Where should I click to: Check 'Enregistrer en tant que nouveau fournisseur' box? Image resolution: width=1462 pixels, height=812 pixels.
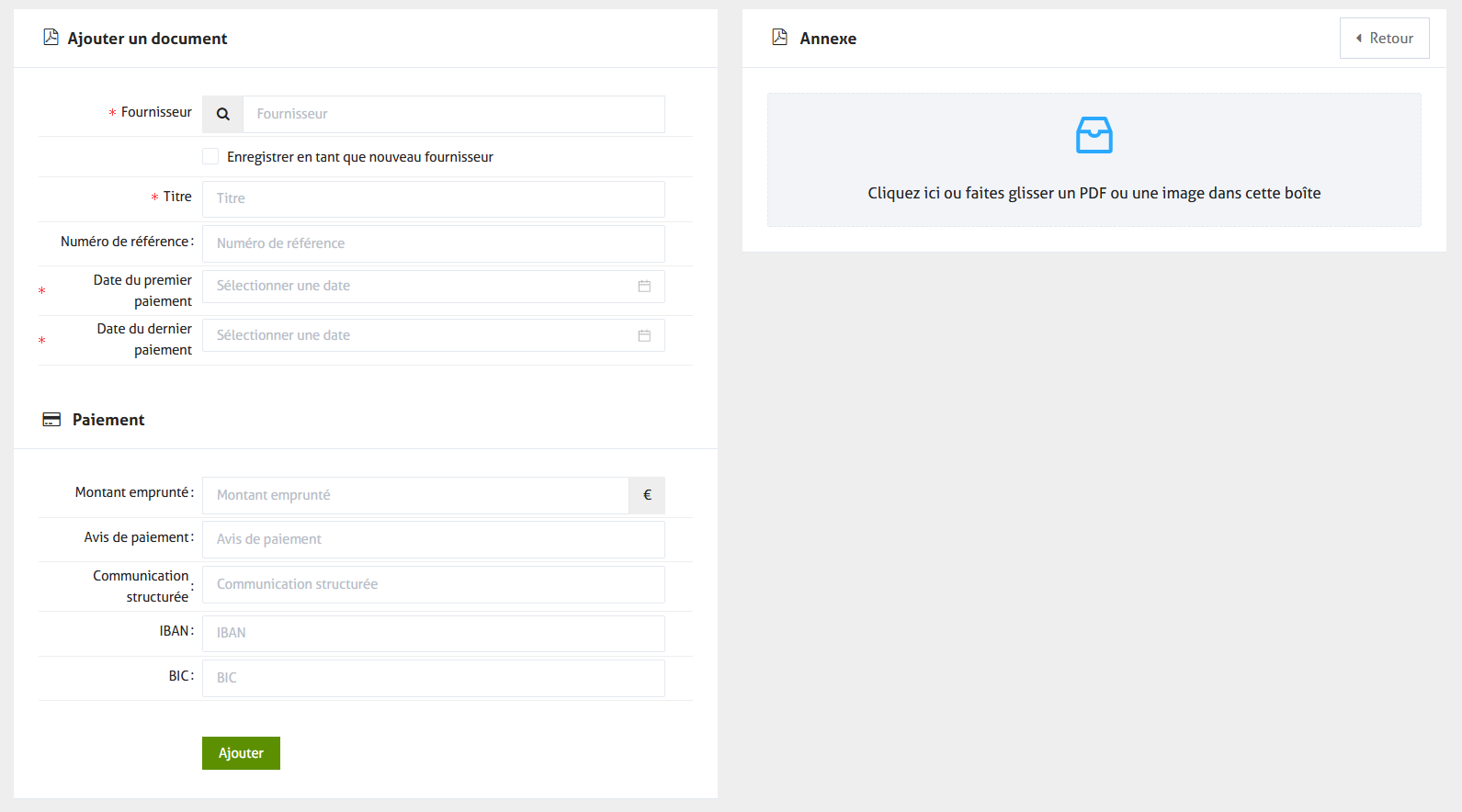[210, 156]
